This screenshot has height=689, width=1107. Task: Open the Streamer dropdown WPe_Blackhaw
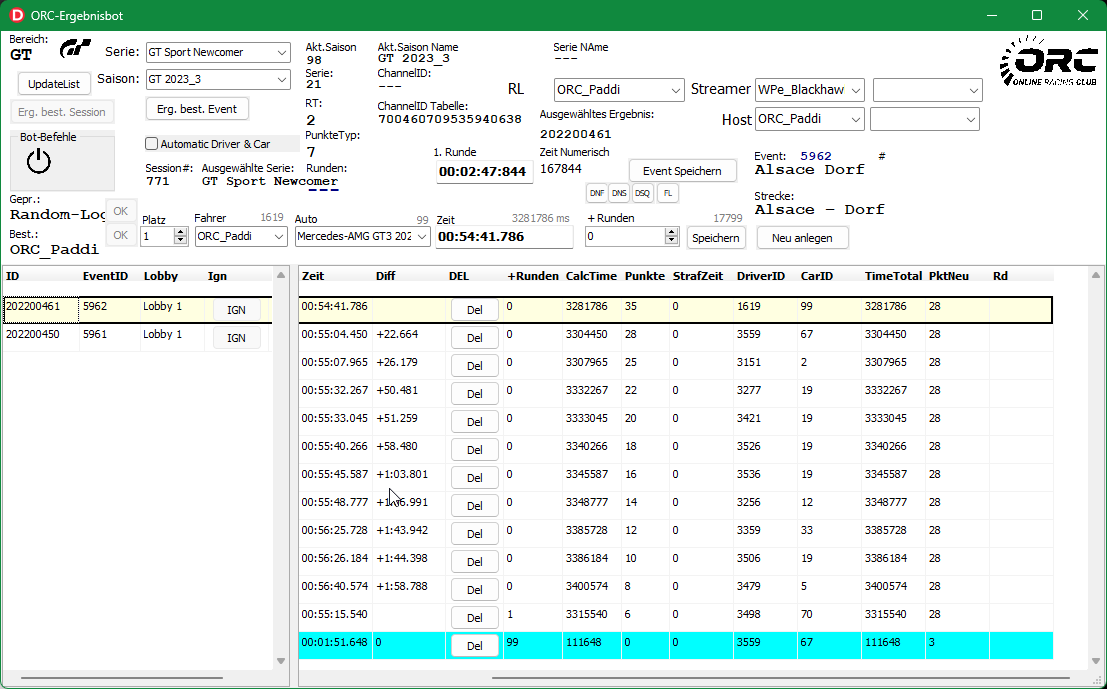pyautogui.click(x=809, y=90)
